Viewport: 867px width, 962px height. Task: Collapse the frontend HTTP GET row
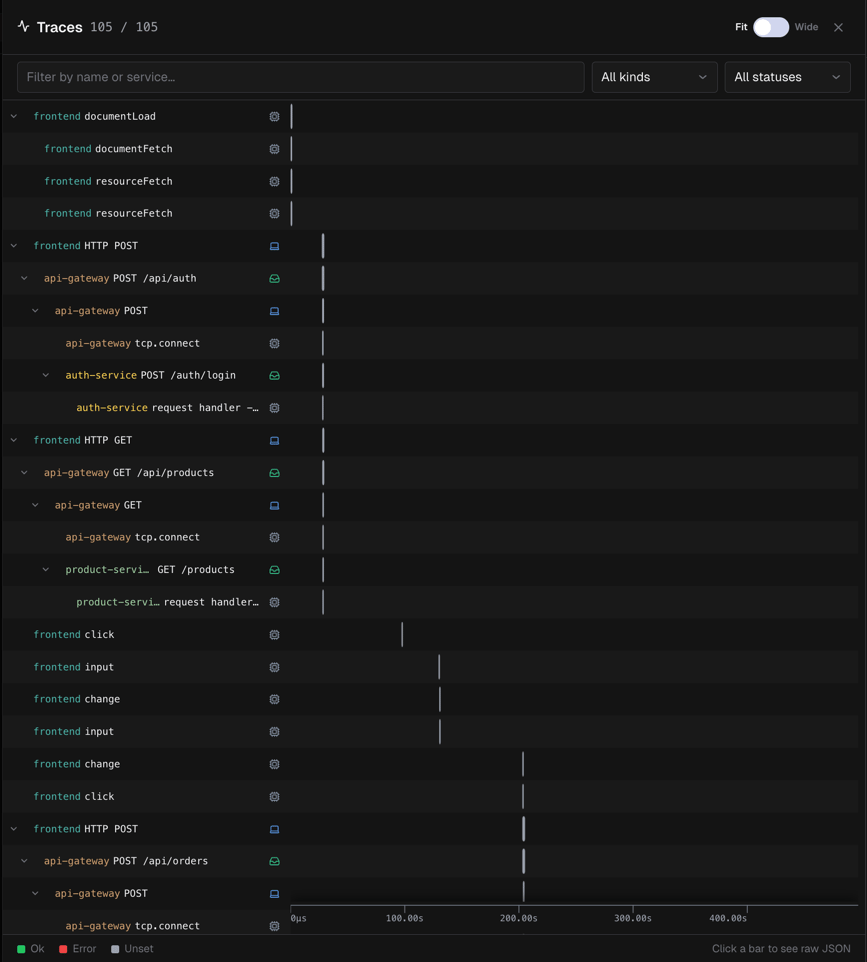[x=13, y=441]
